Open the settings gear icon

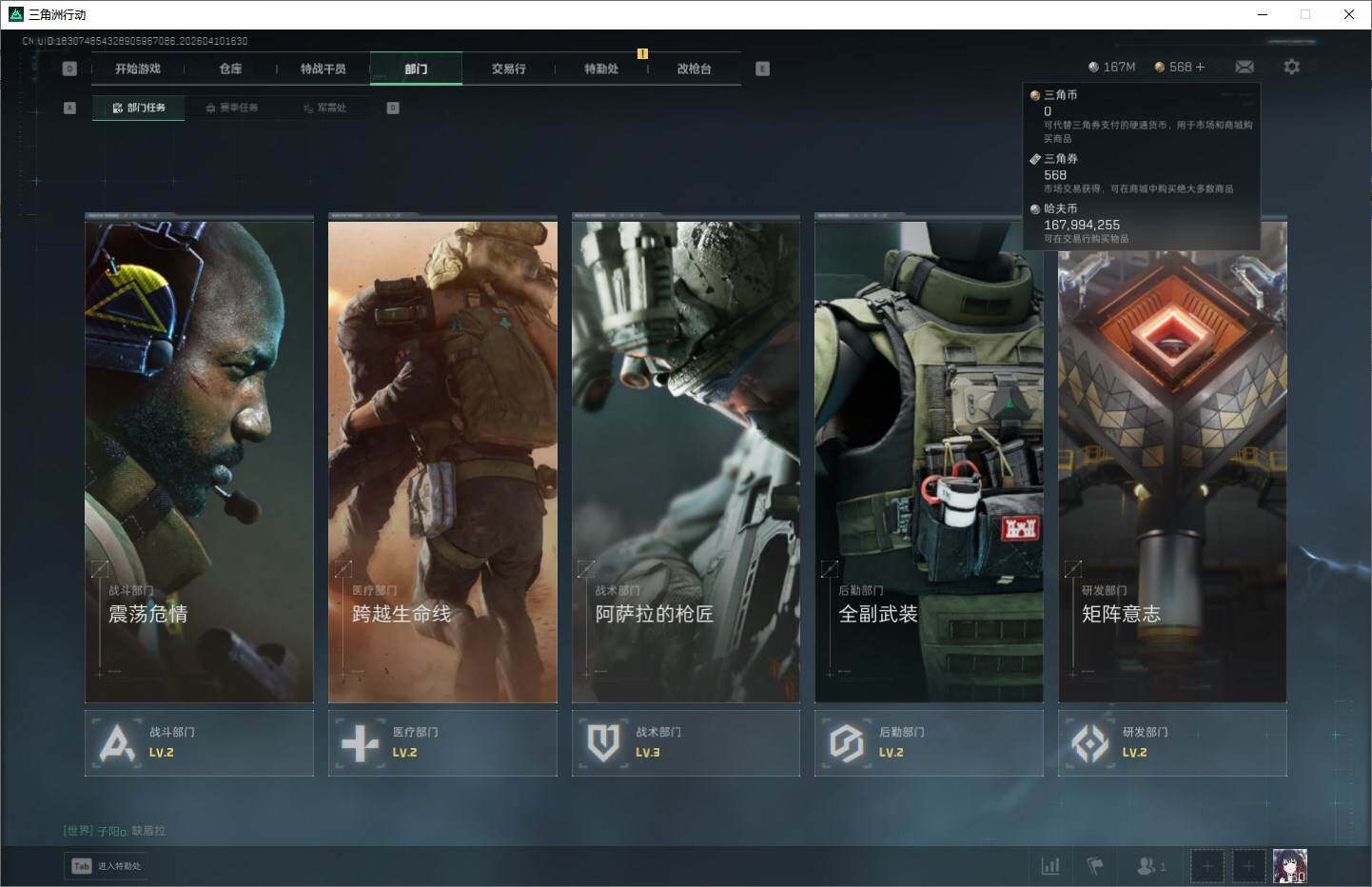(1291, 67)
